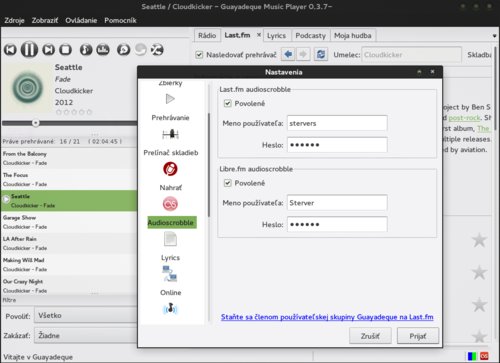Expand the tab list dropdown arrow
The width and height of the screenshot is (500, 363).
tap(494, 36)
